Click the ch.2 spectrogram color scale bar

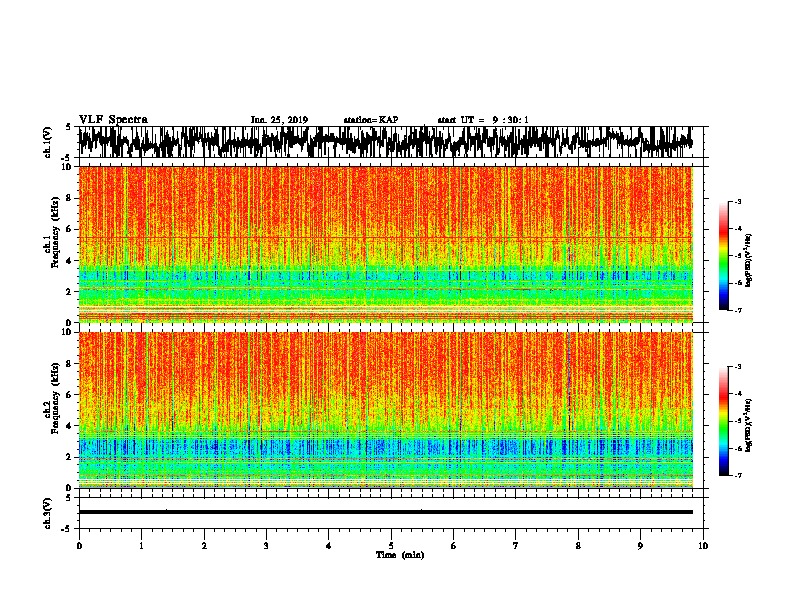[x=724, y=421]
